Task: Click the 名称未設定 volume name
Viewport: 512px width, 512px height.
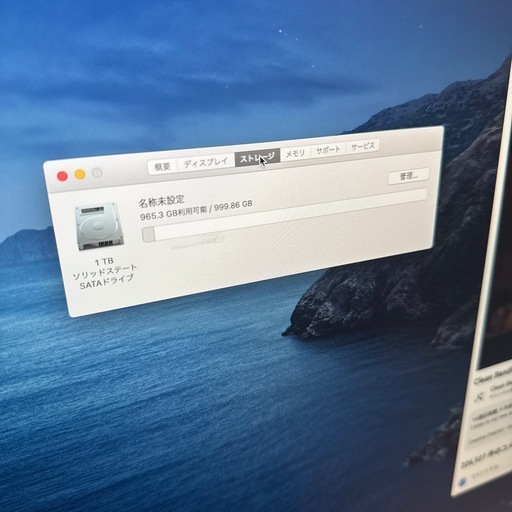Action: [161, 201]
